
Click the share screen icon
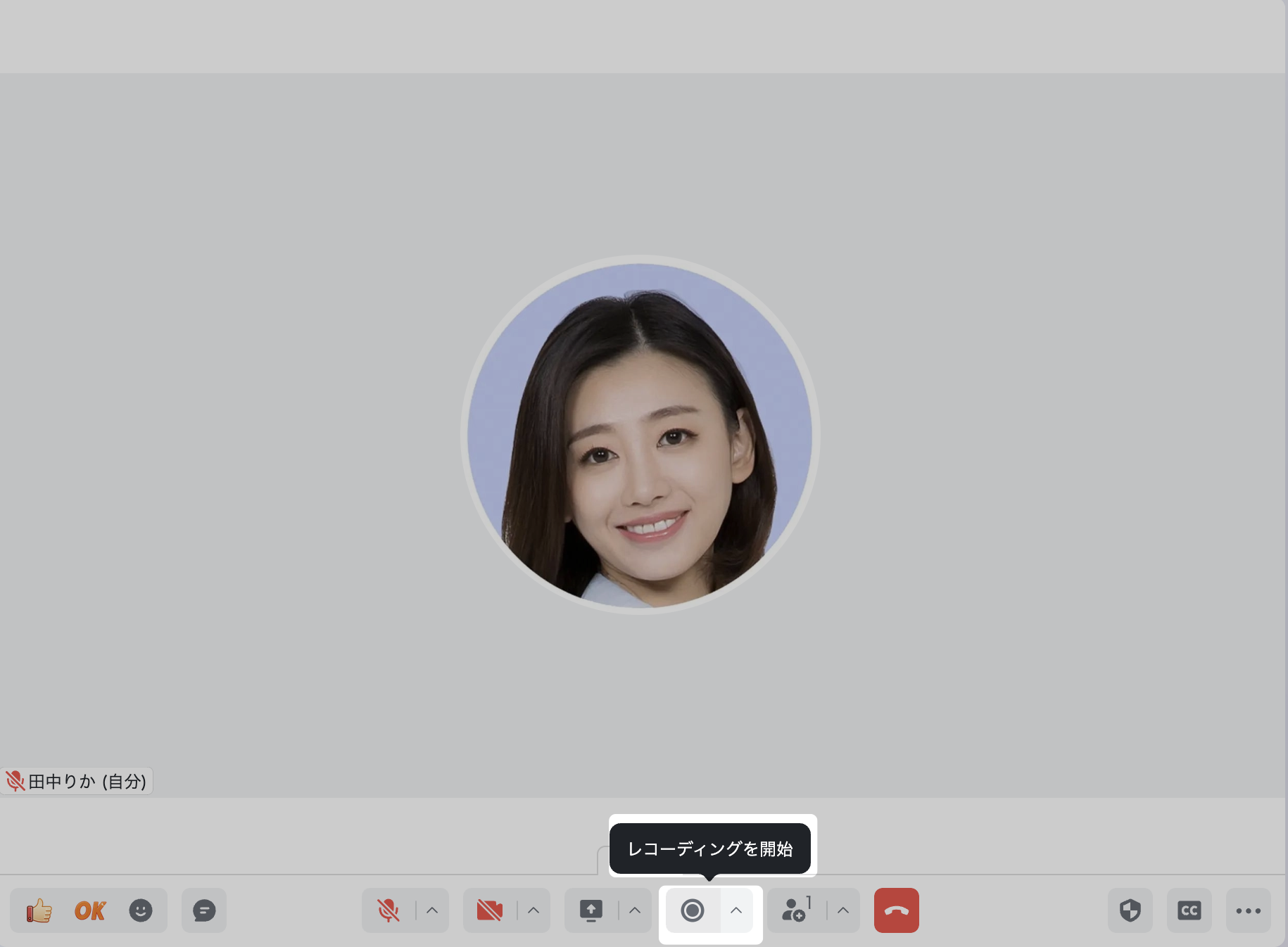tap(591, 910)
